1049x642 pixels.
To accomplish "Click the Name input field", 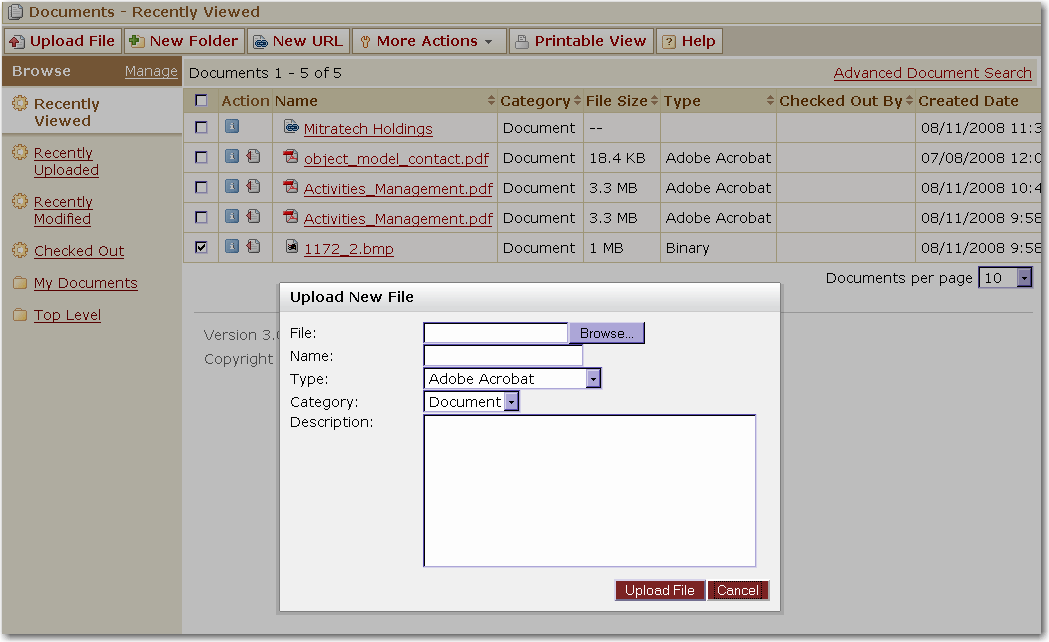I will (x=503, y=356).
